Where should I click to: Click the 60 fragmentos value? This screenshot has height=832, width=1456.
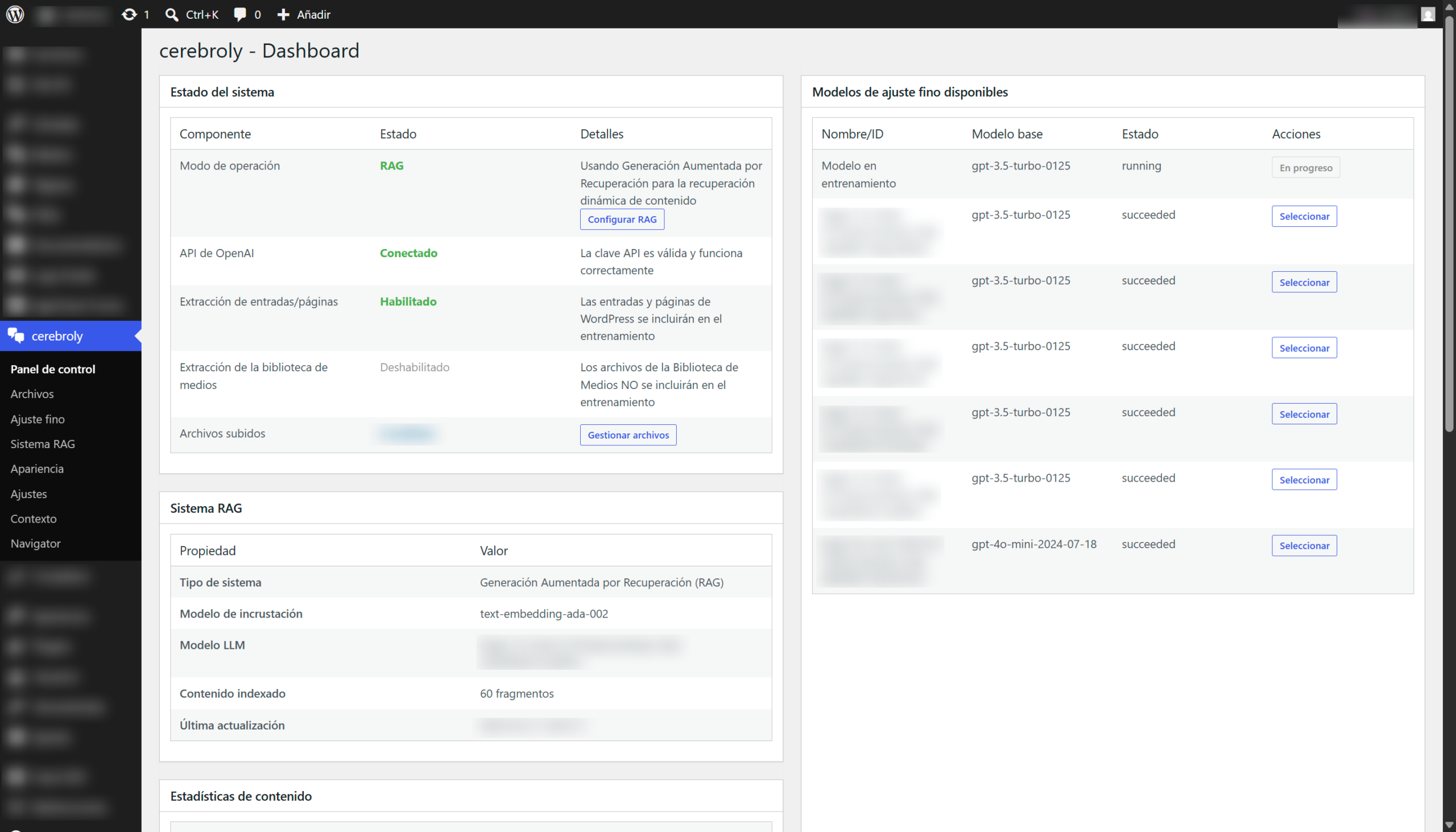click(517, 694)
